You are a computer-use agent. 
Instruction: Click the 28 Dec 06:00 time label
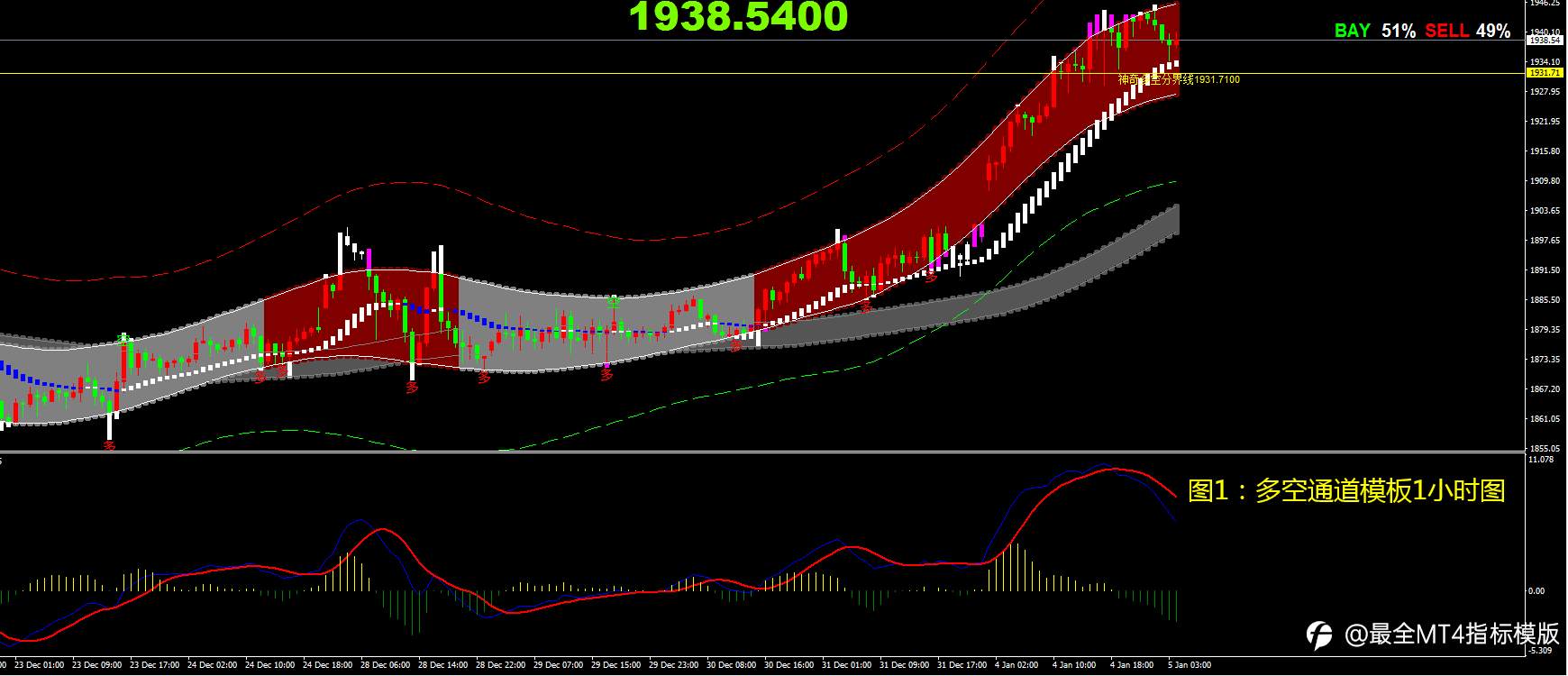pos(386,665)
